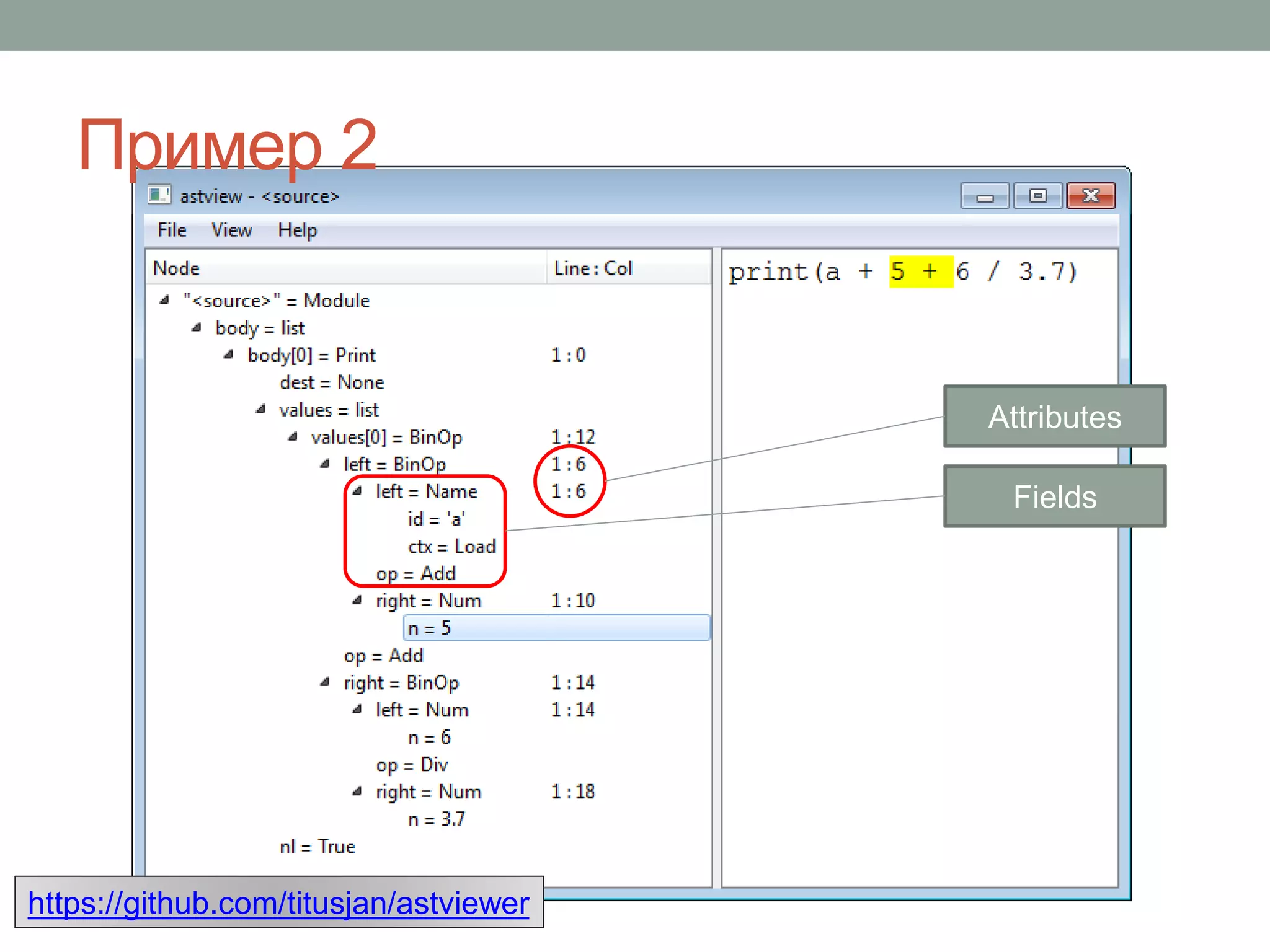Select the right = BinOp row text
Image resolution: width=1270 pixels, height=952 pixels.
[401, 683]
